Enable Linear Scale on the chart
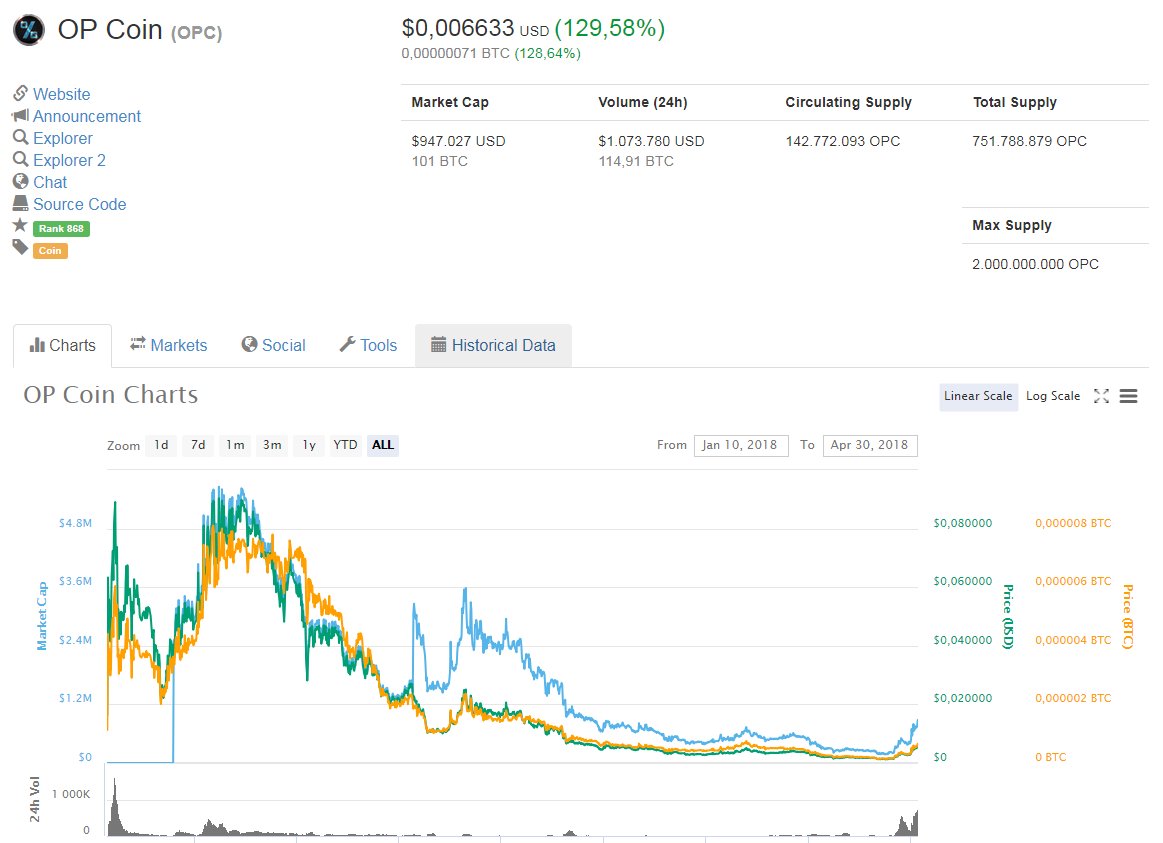Viewport: 1163px width, 843px height. 977,396
